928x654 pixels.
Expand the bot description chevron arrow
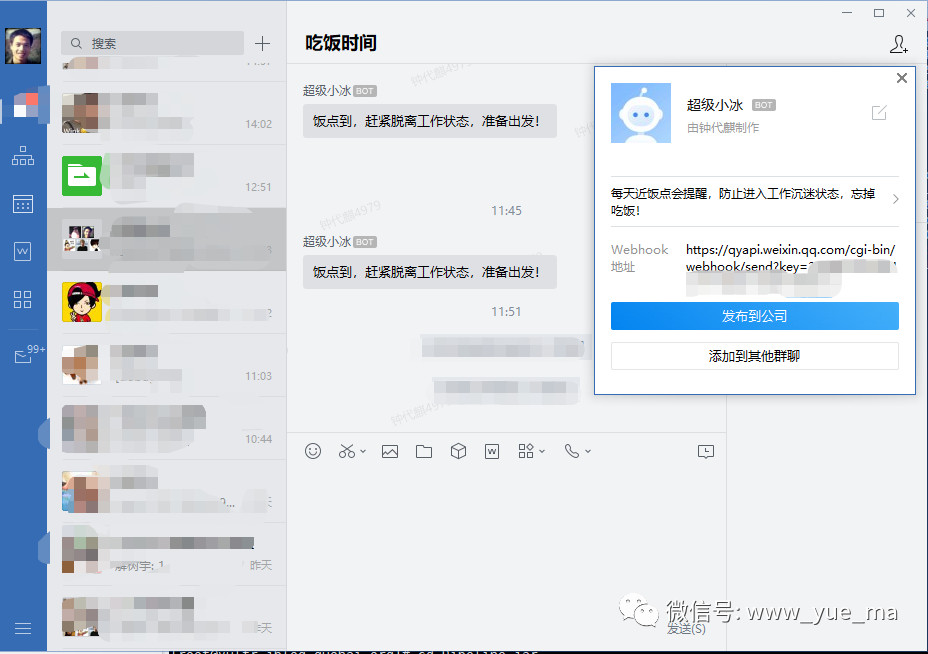point(895,199)
